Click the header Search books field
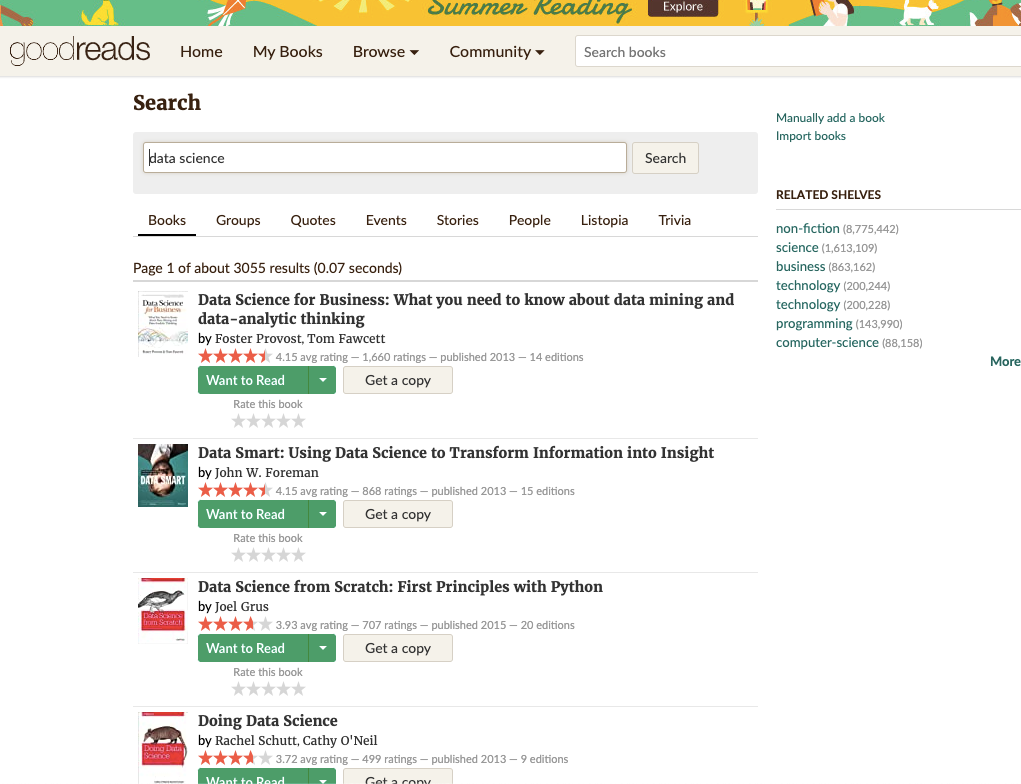The image size is (1021, 784). [x=798, y=51]
